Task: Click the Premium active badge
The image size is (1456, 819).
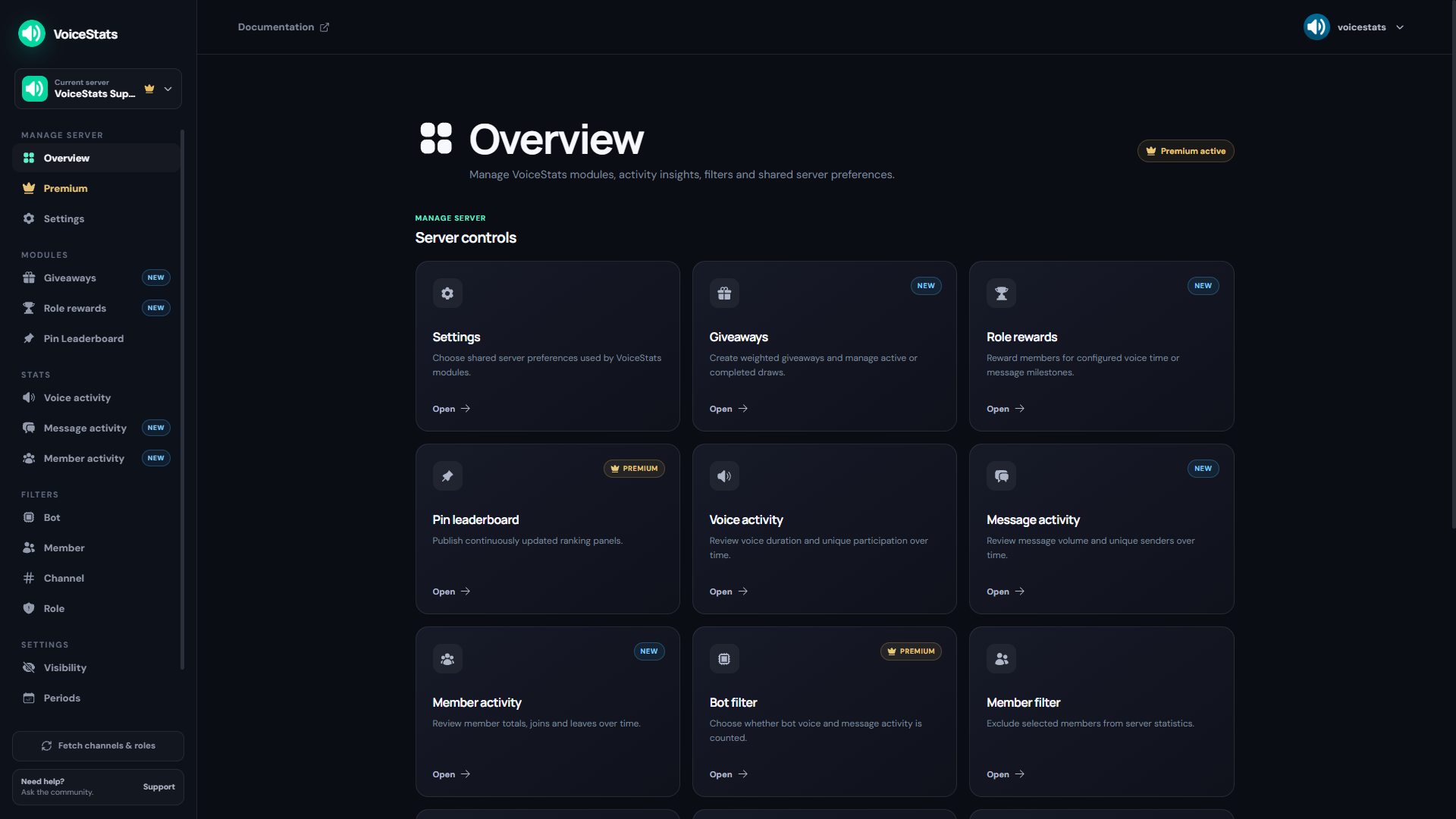Action: coord(1185,151)
